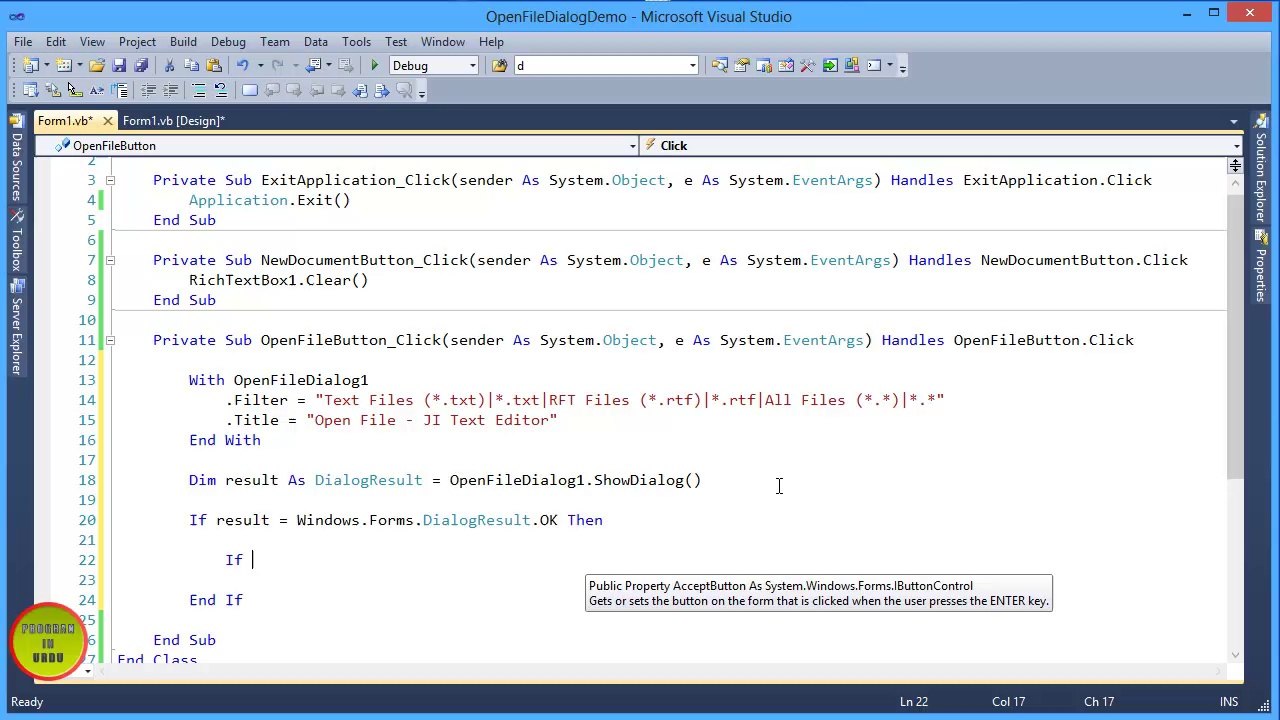This screenshot has width=1280, height=720.
Task: Click the DialogResult.OK text on line 20
Action: [490, 520]
